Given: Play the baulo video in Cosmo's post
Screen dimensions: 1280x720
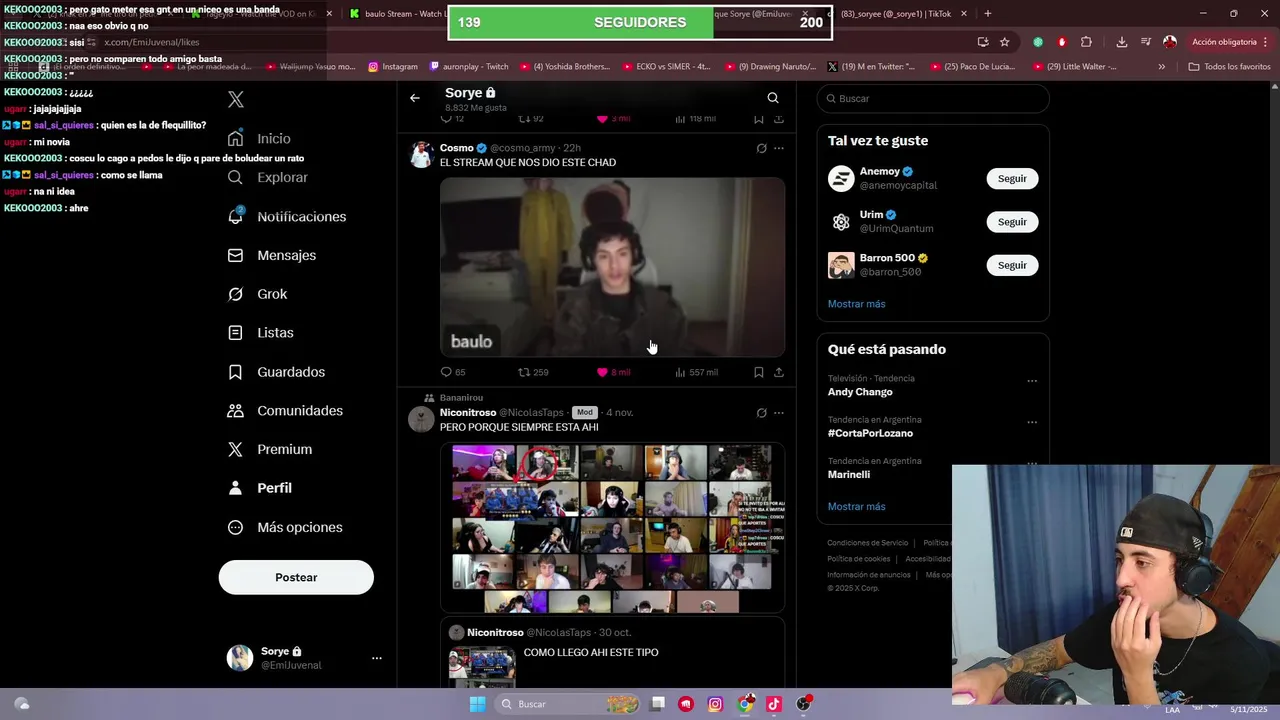Looking at the screenshot, I should pyautogui.click(x=613, y=267).
